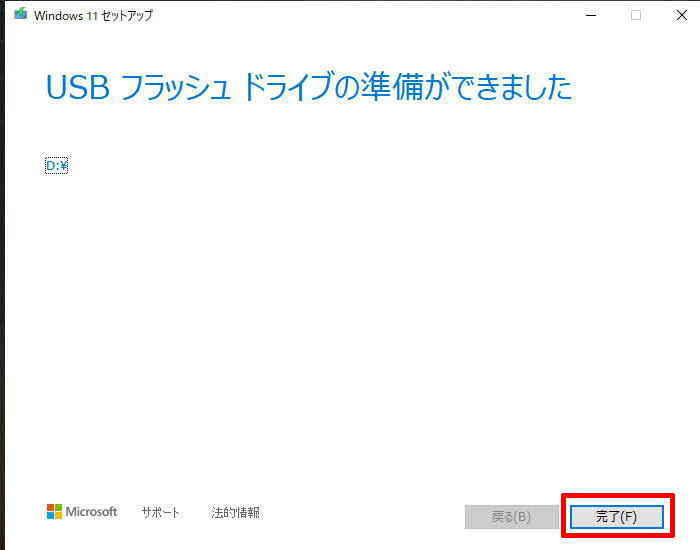Screen dimensions: 700x550
Task: Click the Microsoft logo
Action: pyautogui.click(x=82, y=512)
